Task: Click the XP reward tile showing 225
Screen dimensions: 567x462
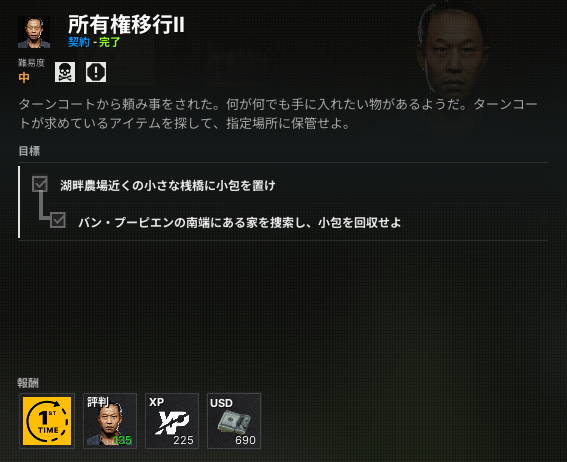Action: pos(172,421)
